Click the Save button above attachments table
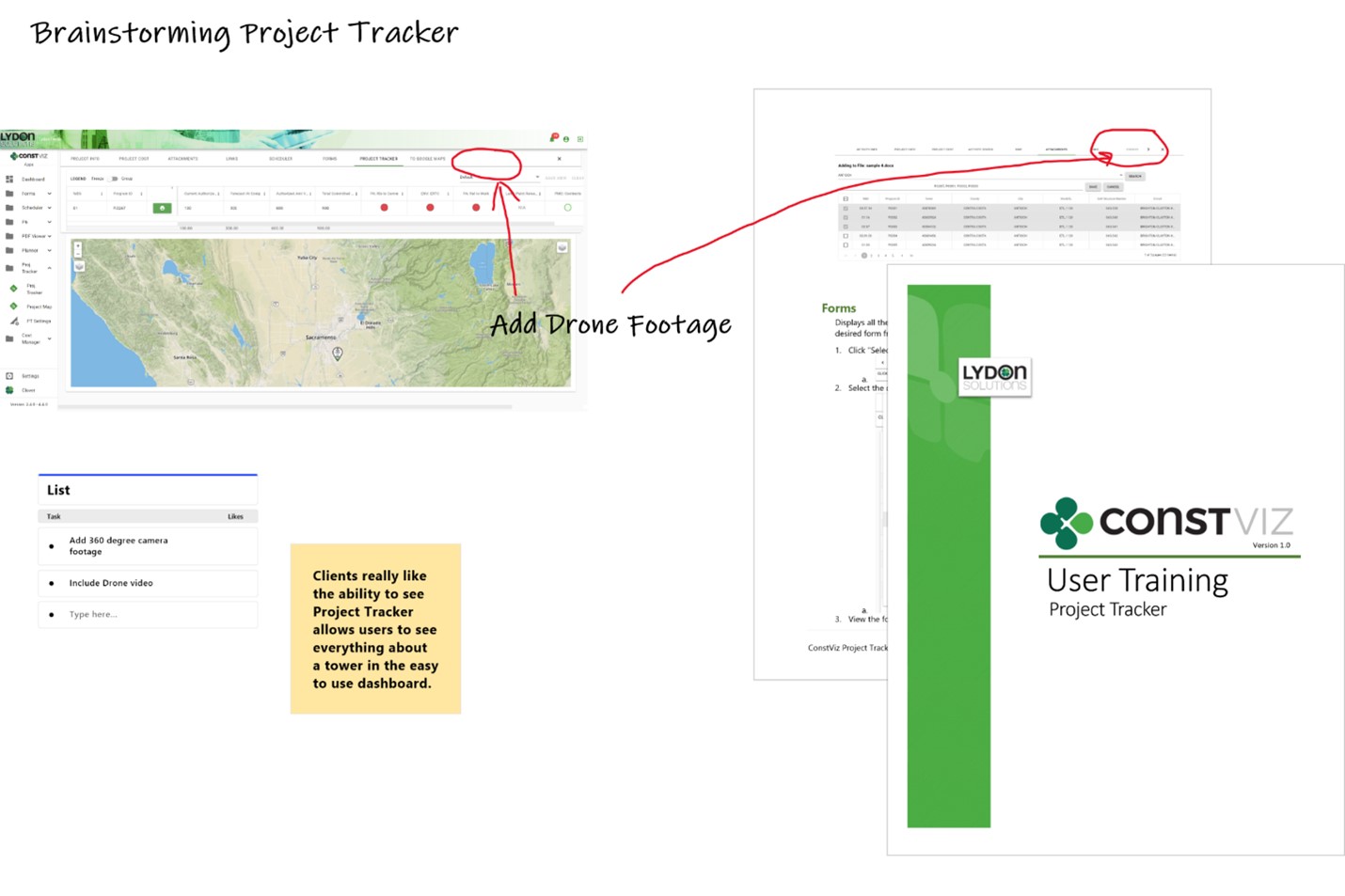Image resolution: width=1345 pixels, height=896 pixels. point(1093,187)
